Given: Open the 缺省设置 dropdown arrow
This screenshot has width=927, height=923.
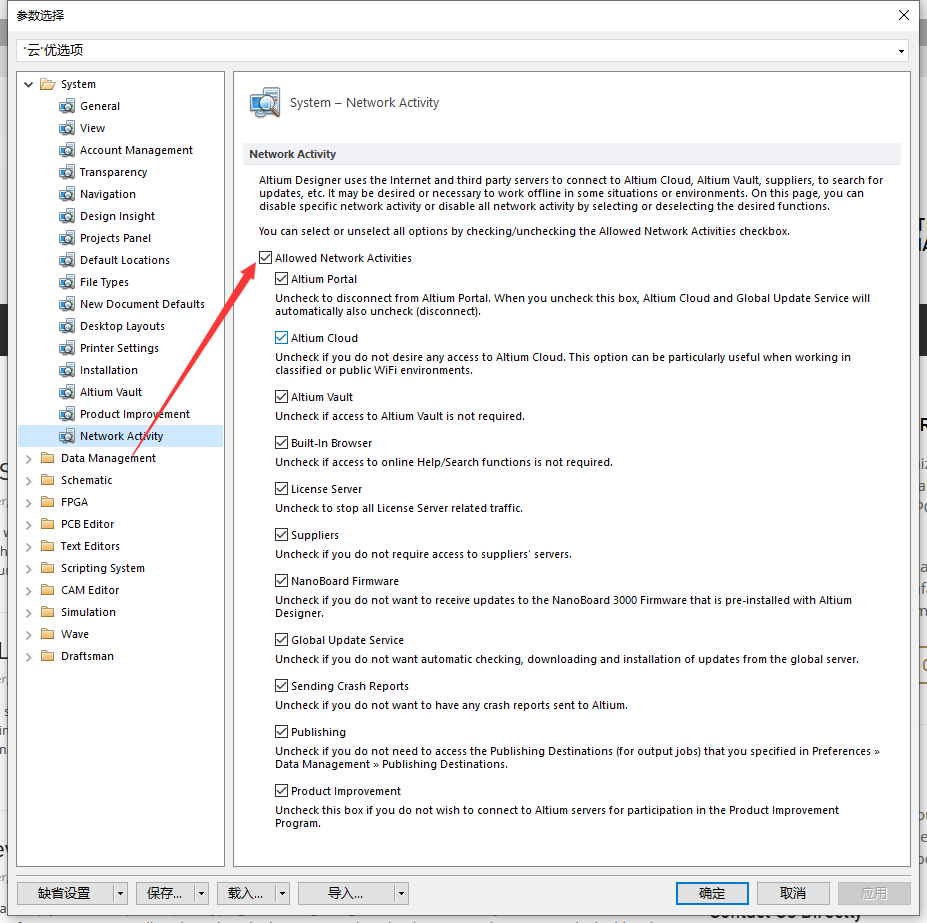Looking at the screenshot, I should (x=121, y=893).
